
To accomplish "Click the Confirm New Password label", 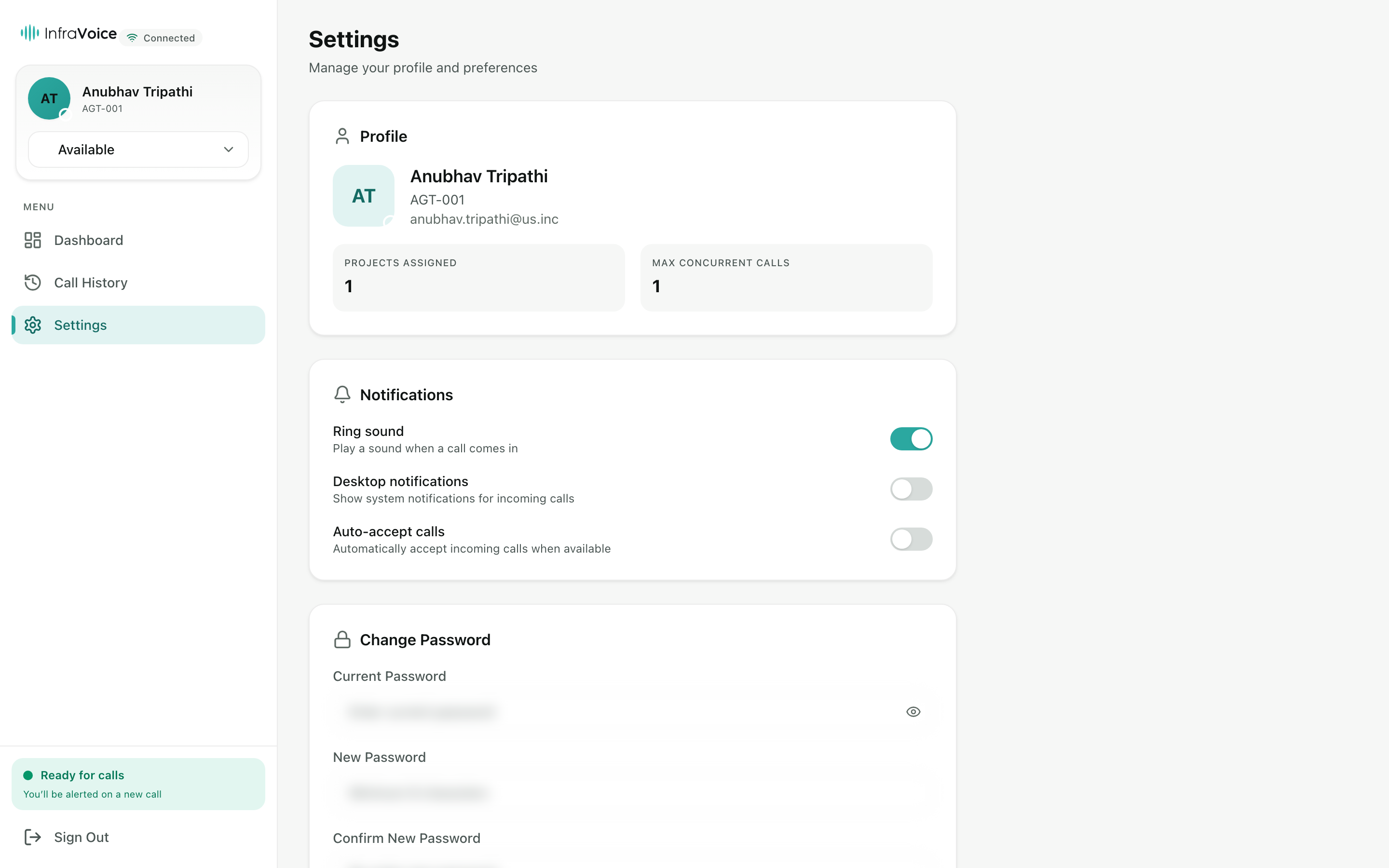I will coord(407,838).
